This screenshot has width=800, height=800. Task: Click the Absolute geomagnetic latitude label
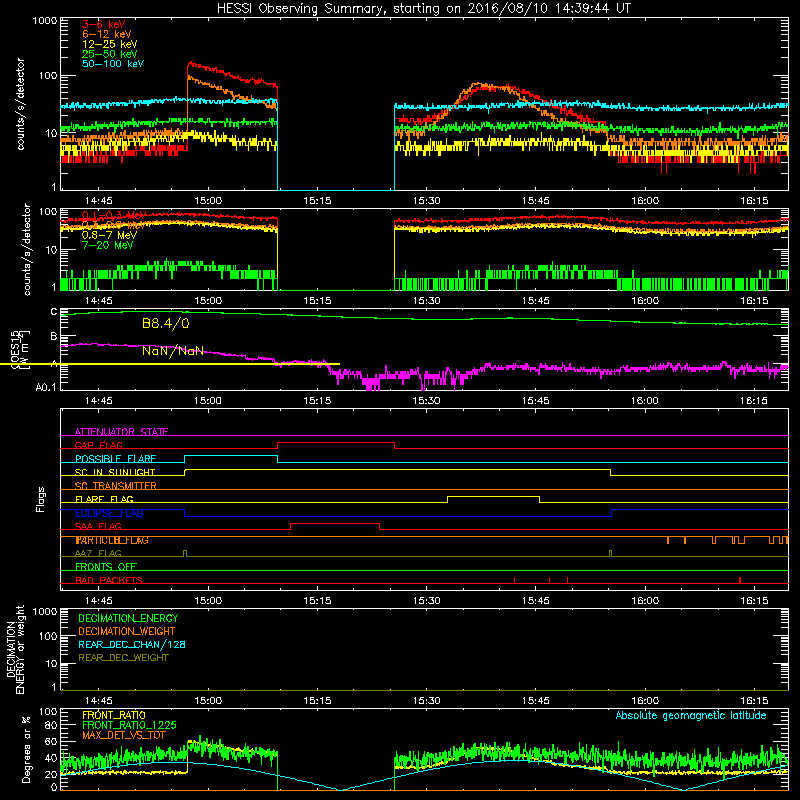coord(691,715)
